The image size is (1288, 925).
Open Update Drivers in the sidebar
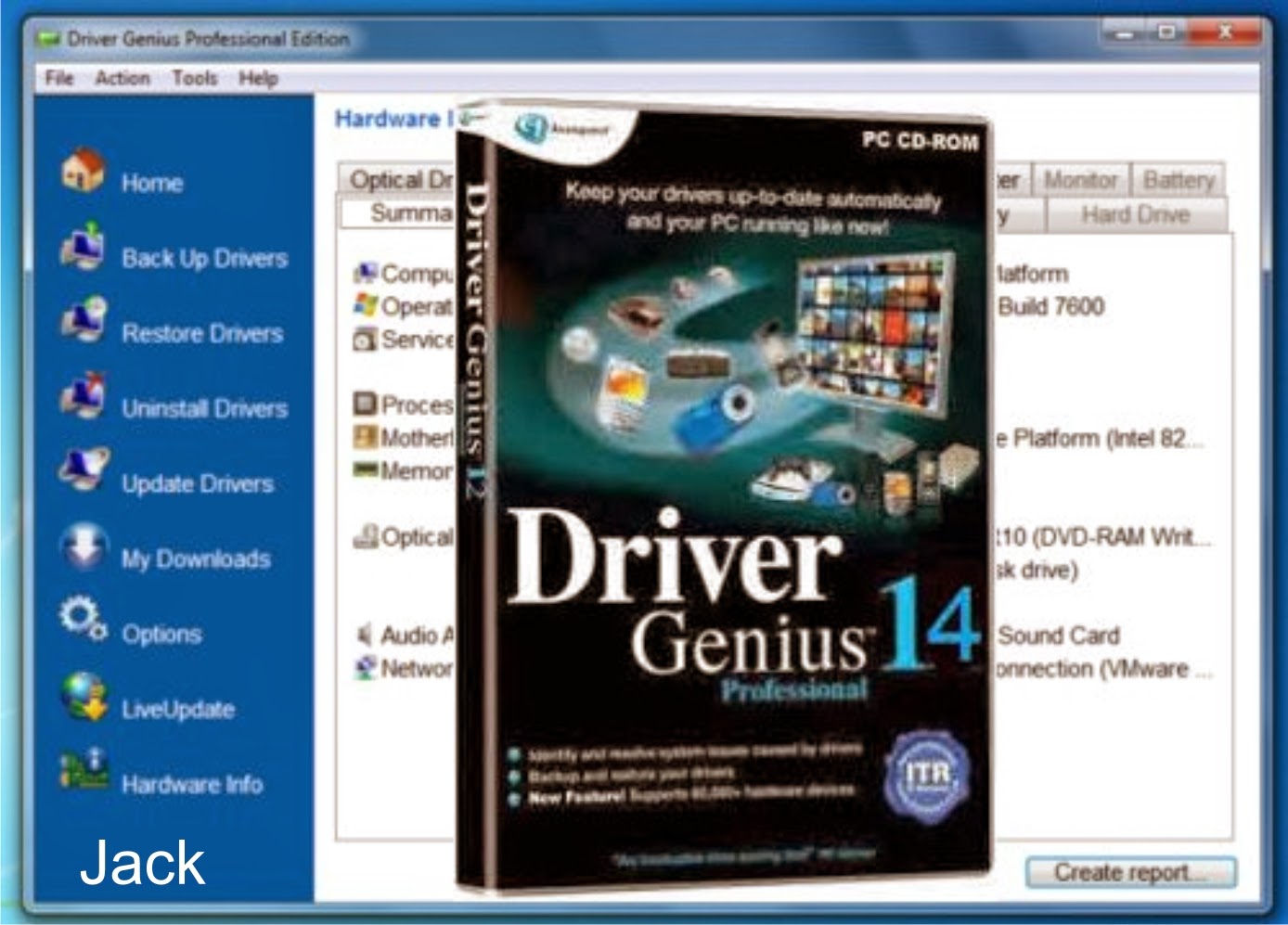point(198,483)
